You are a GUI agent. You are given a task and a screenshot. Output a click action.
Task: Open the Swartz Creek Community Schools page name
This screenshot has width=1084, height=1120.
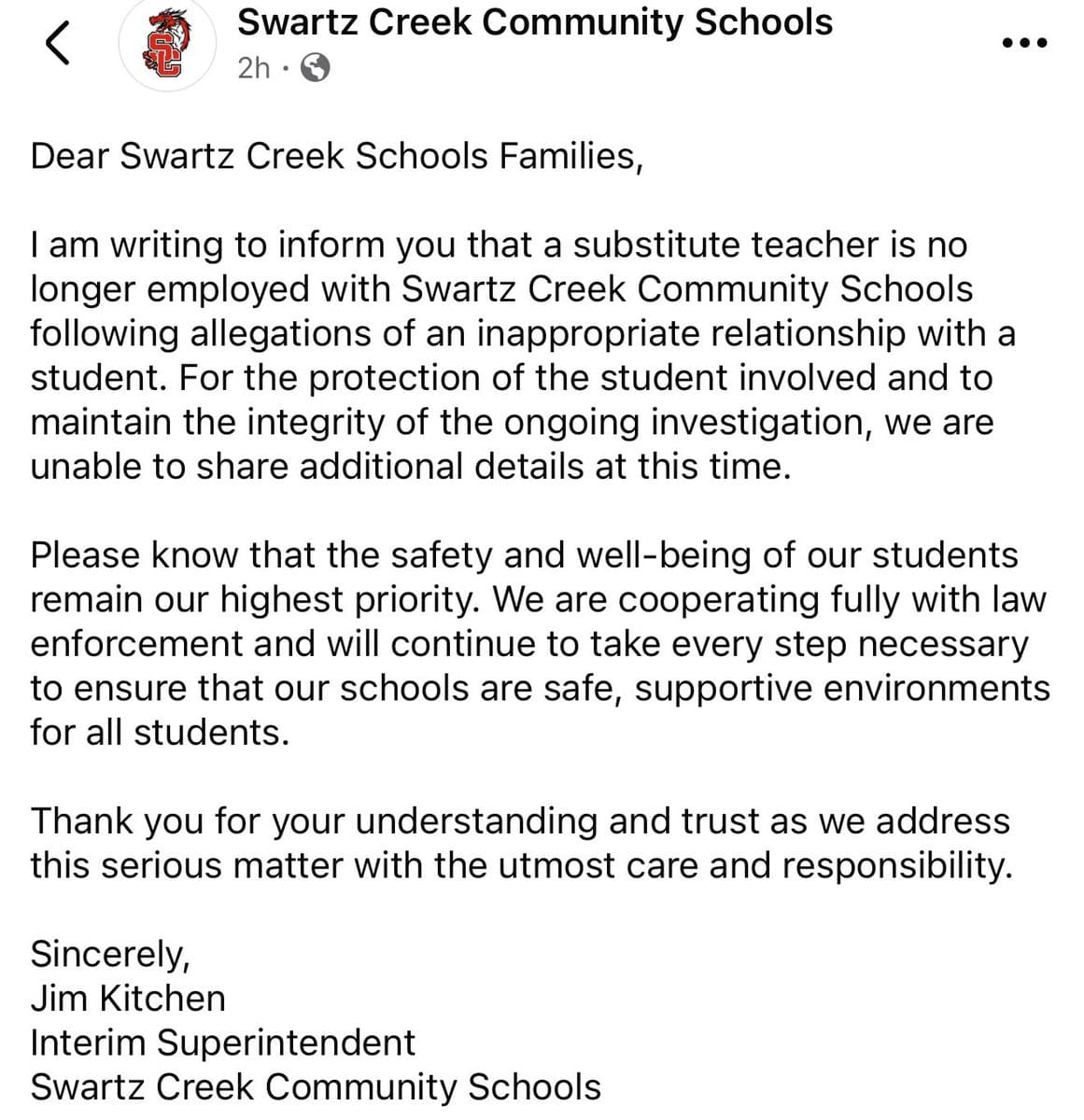[x=535, y=22]
